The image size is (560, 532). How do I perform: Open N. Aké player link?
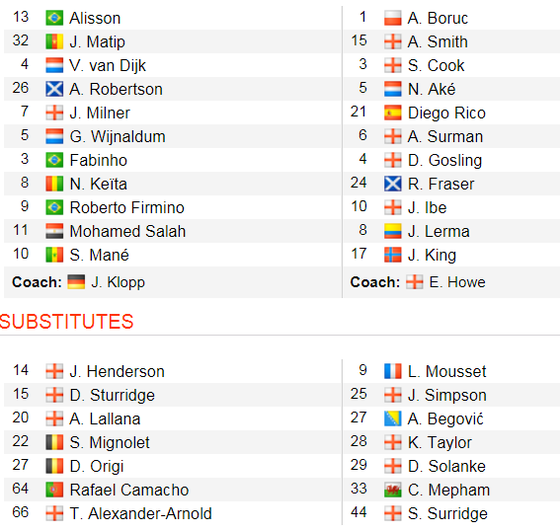[x=432, y=89]
